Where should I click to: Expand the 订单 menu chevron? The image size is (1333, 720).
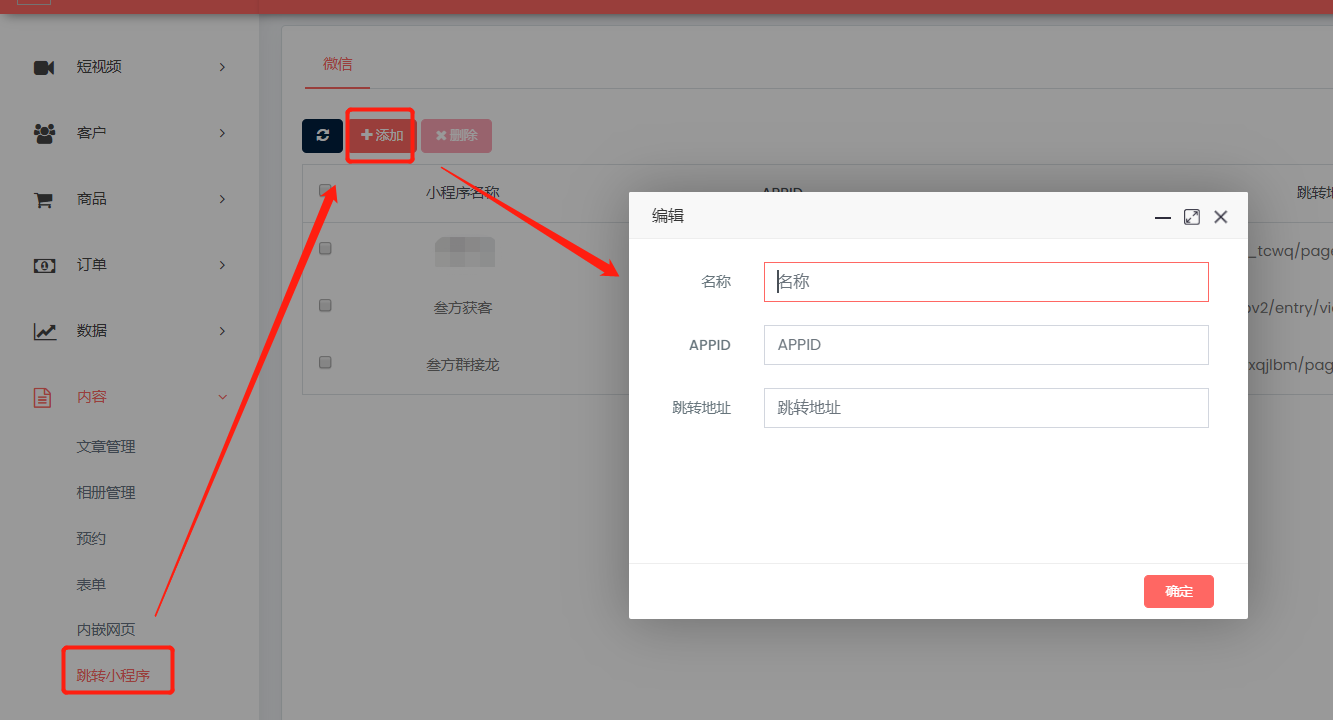(x=222, y=265)
